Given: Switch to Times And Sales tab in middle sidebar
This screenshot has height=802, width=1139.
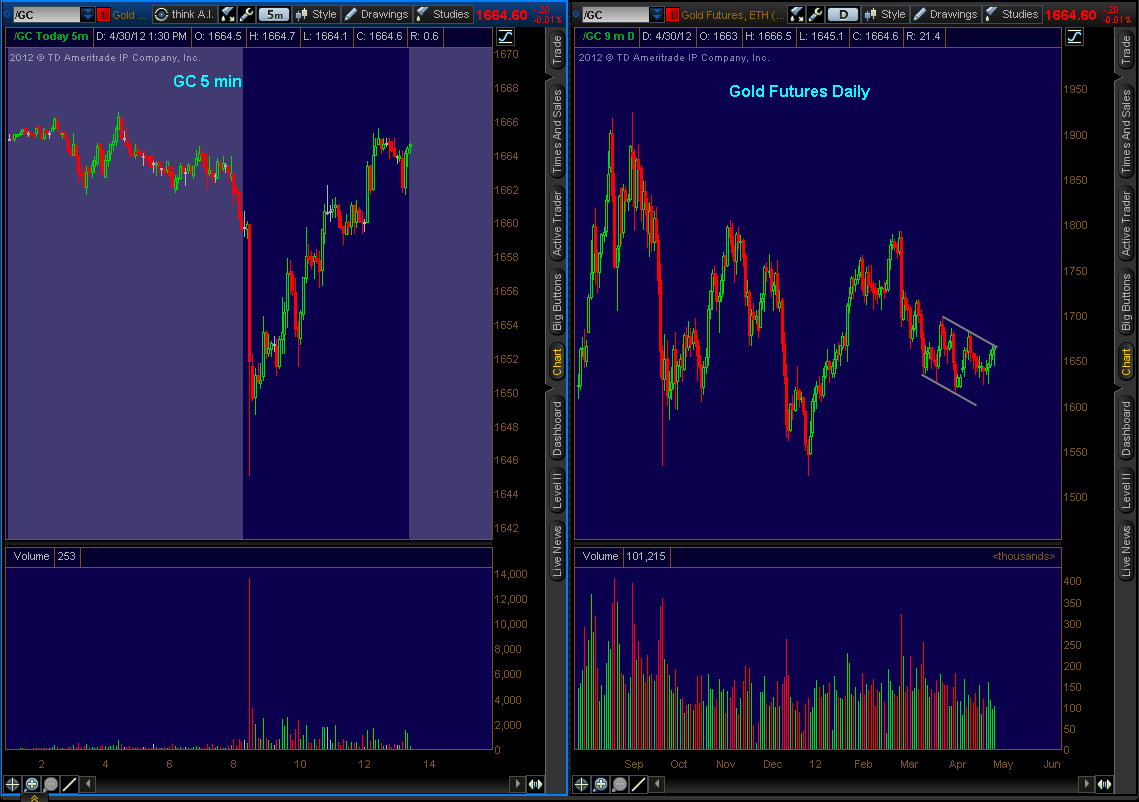Looking at the screenshot, I should click(x=557, y=133).
